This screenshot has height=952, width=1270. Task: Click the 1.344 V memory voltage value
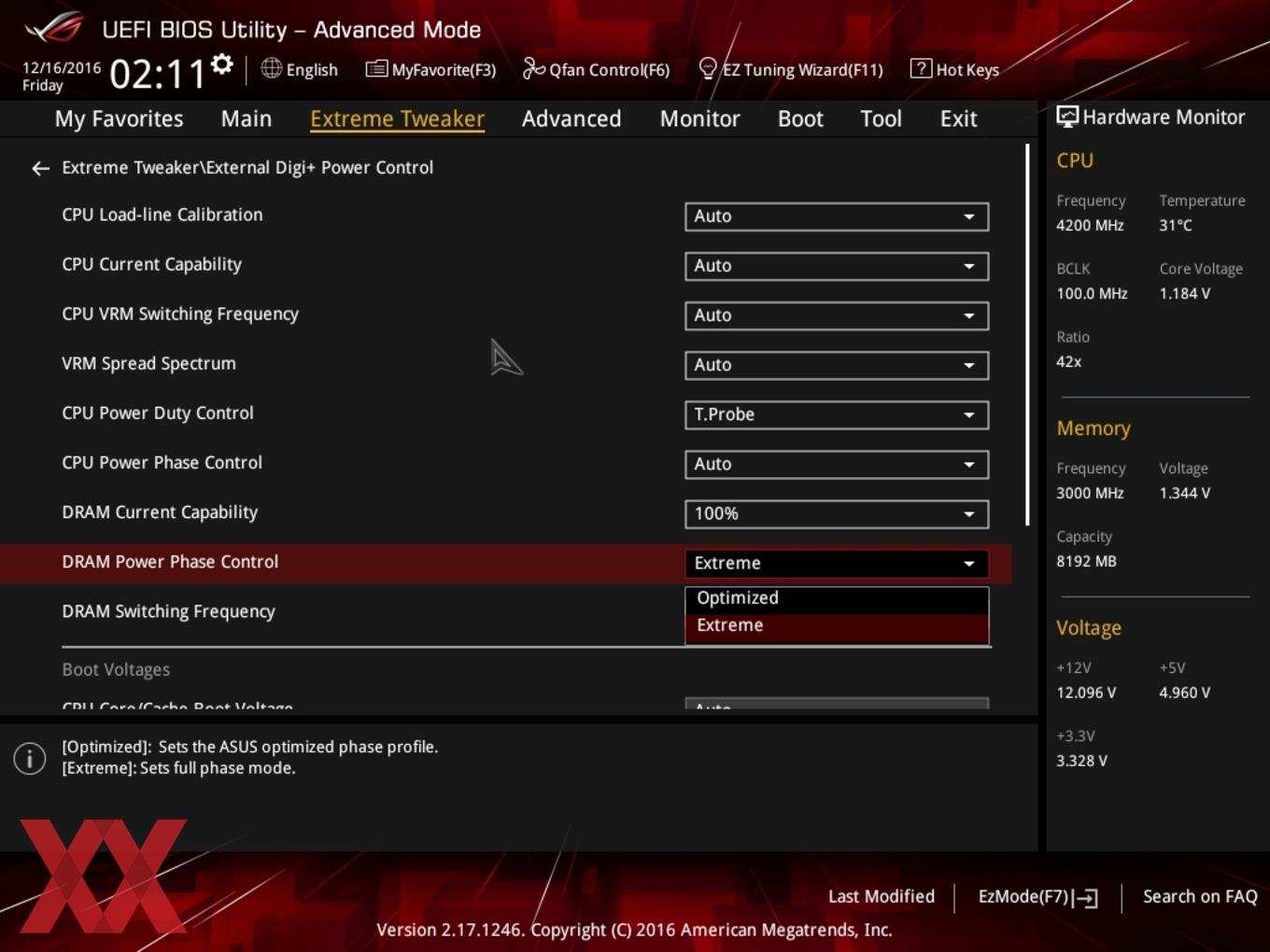(1185, 493)
